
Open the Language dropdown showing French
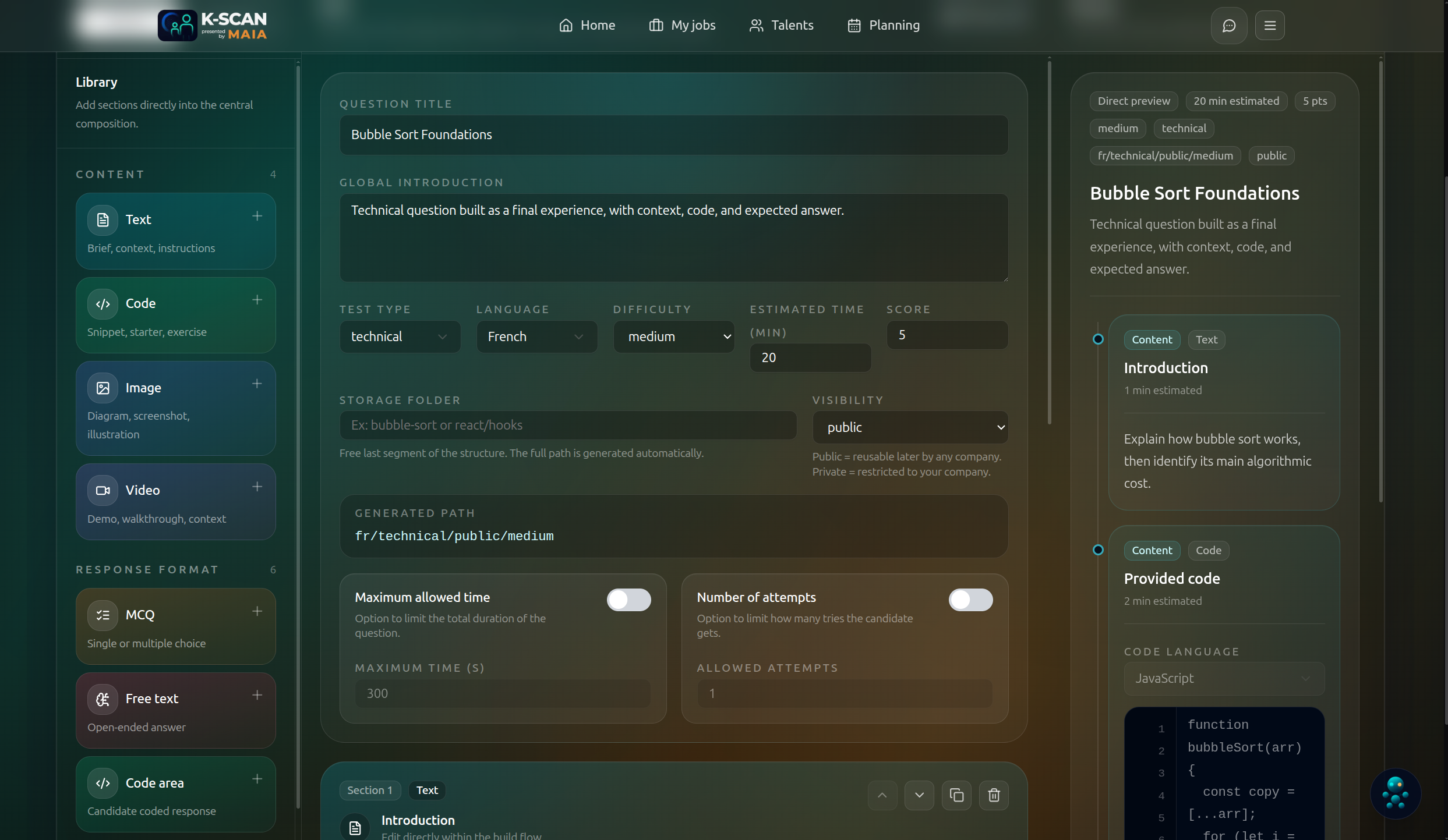pyautogui.click(x=536, y=336)
